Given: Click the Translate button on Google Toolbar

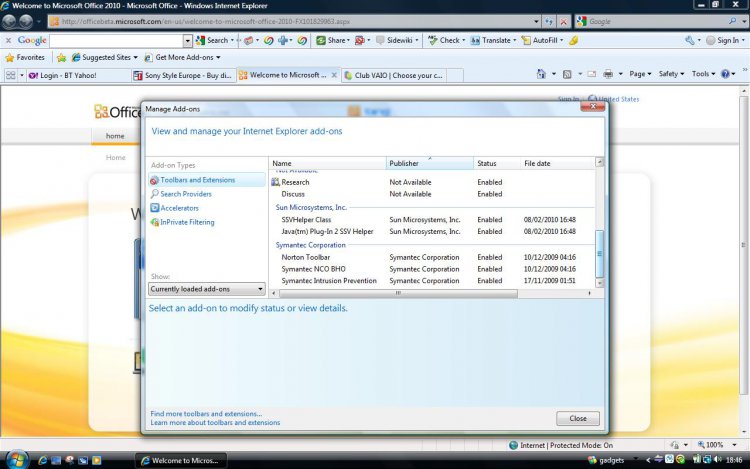Looking at the screenshot, I should point(493,41).
